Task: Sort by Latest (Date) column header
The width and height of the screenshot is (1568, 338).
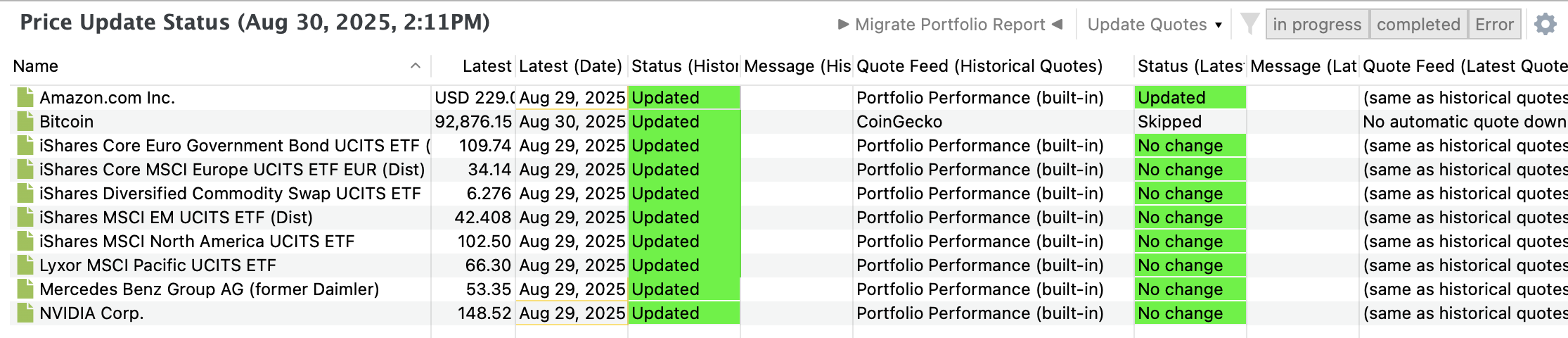Action: pyautogui.click(x=570, y=66)
